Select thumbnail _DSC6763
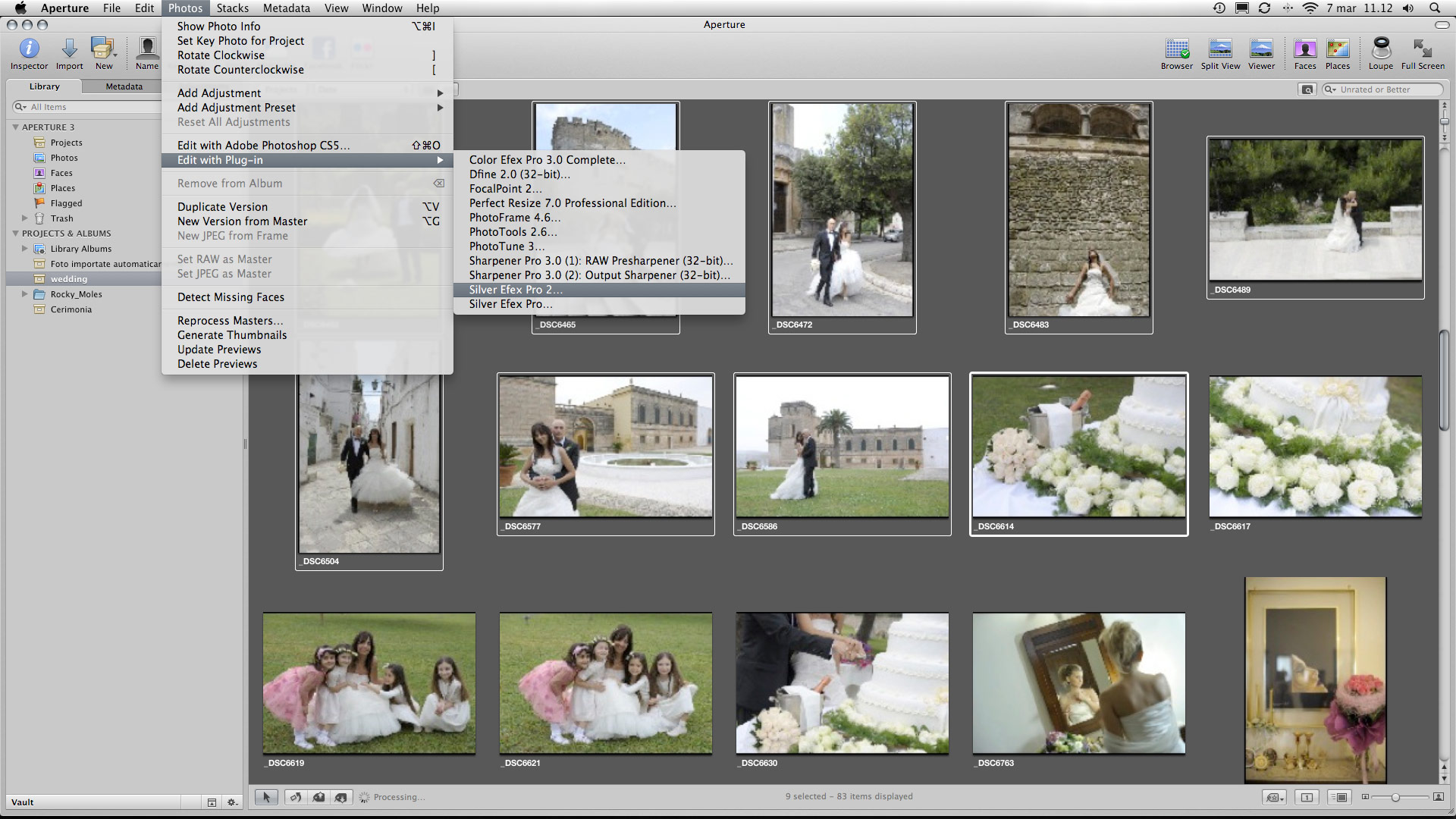Viewport: 1456px width, 819px height. 1078,683
